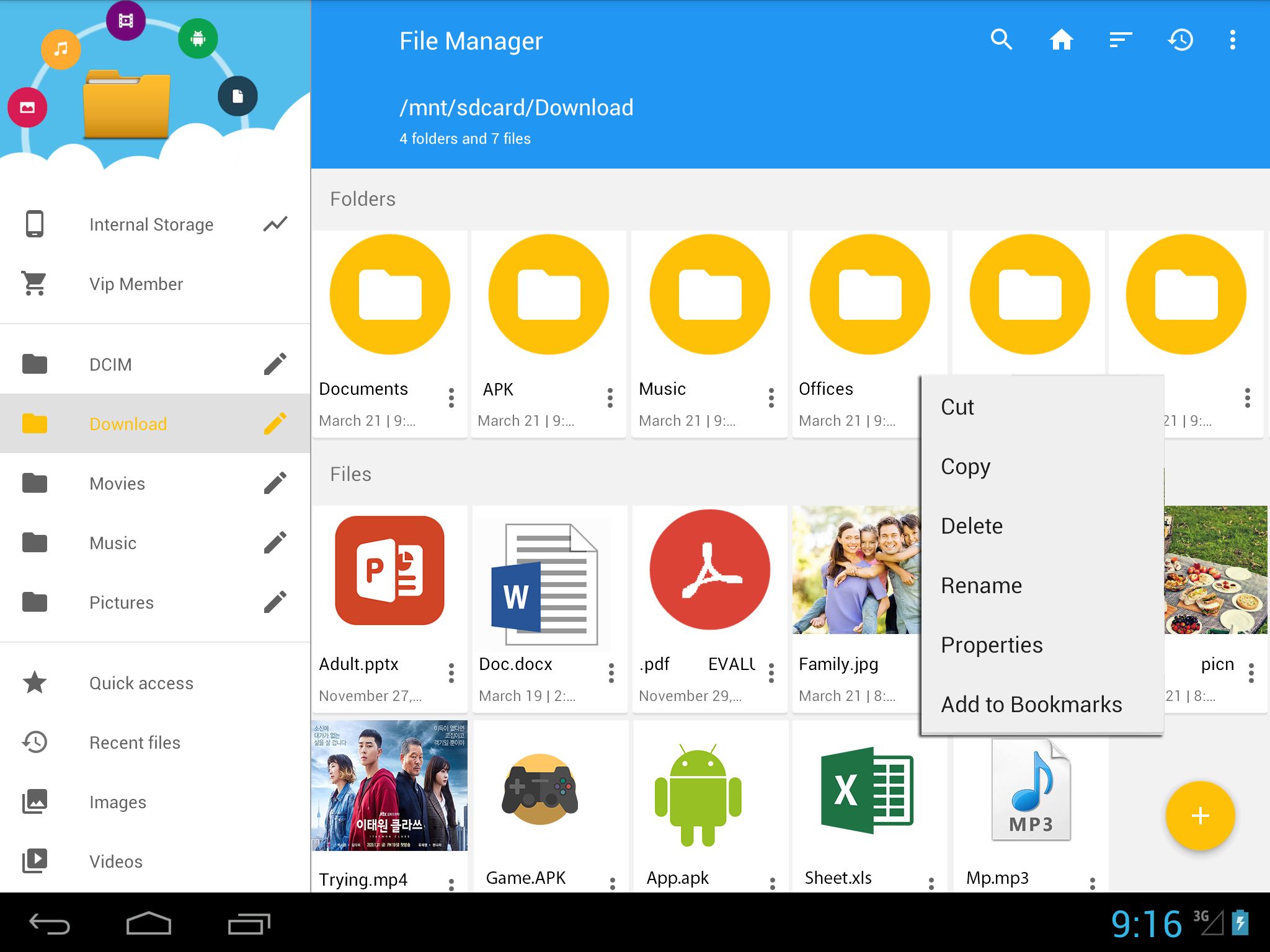Choose Rename from the context menu
The width and height of the screenshot is (1270, 952).
1042,586
